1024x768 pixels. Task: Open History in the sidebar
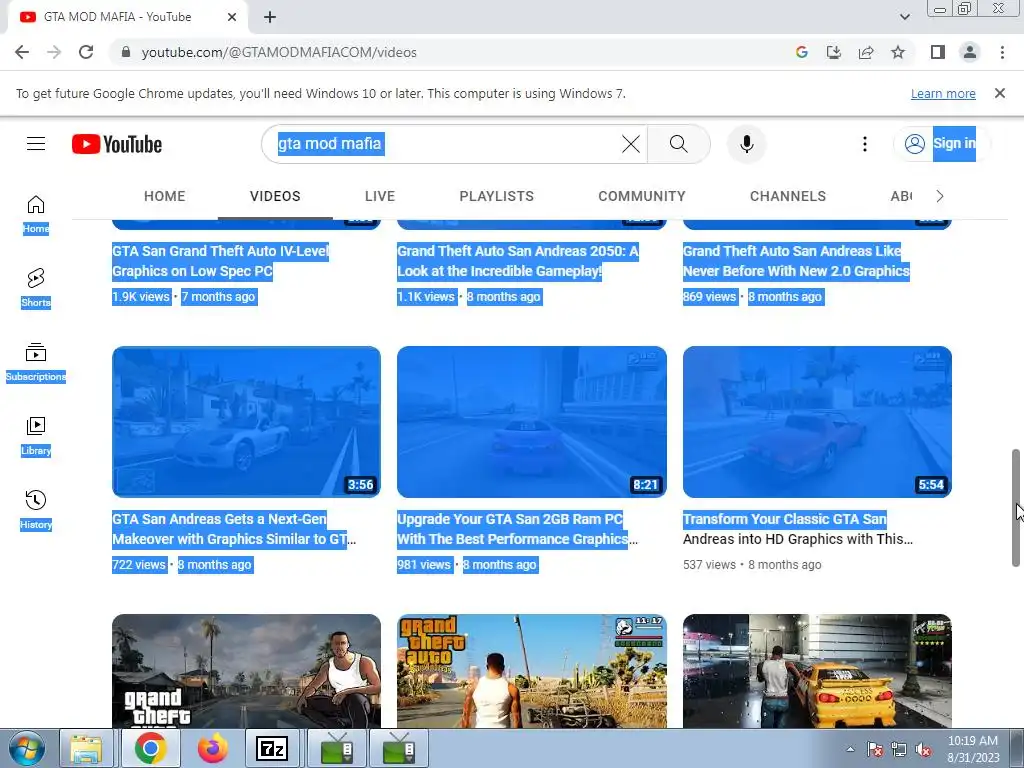[36, 510]
